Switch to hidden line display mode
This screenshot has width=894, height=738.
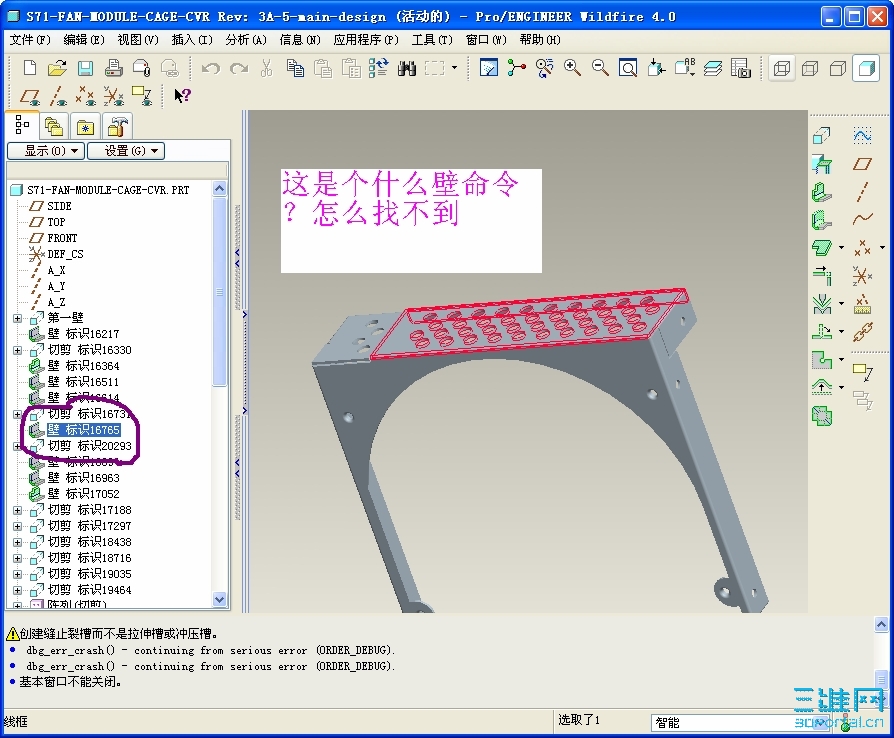tap(810, 68)
